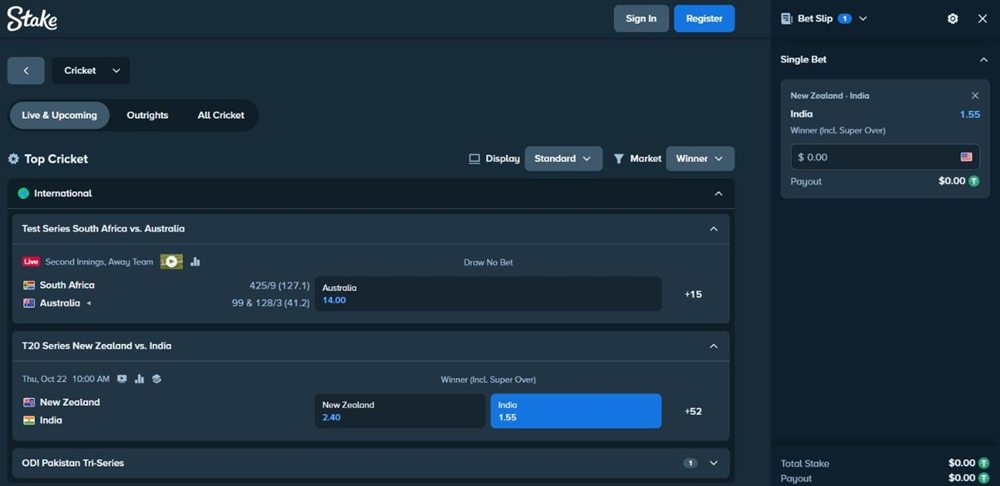
Task: Click the Bet Slip count badge
Action: point(845,18)
